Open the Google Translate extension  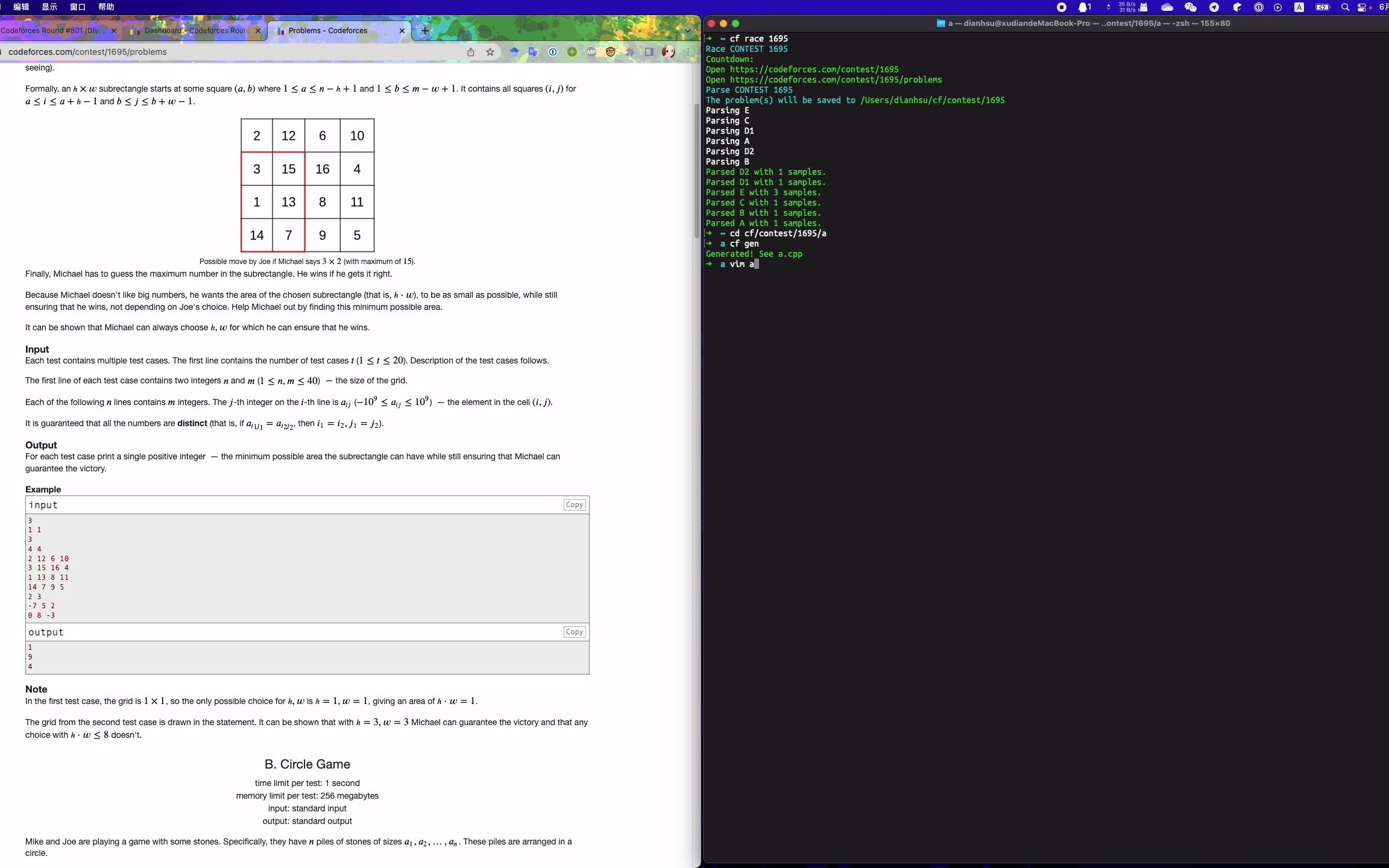(533, 52)
